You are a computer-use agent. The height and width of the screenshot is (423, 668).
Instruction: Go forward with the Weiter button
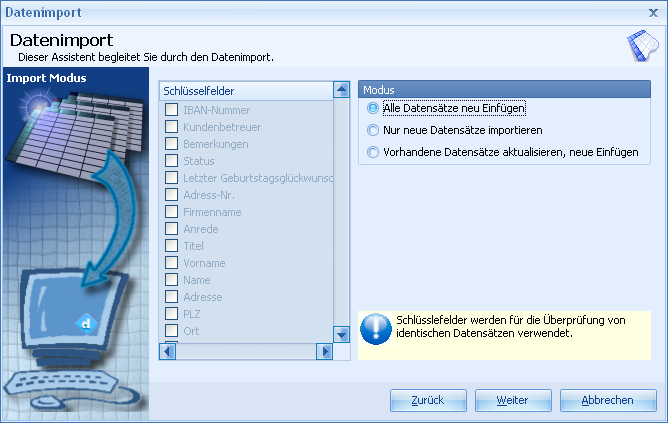[x=513, y=400]
